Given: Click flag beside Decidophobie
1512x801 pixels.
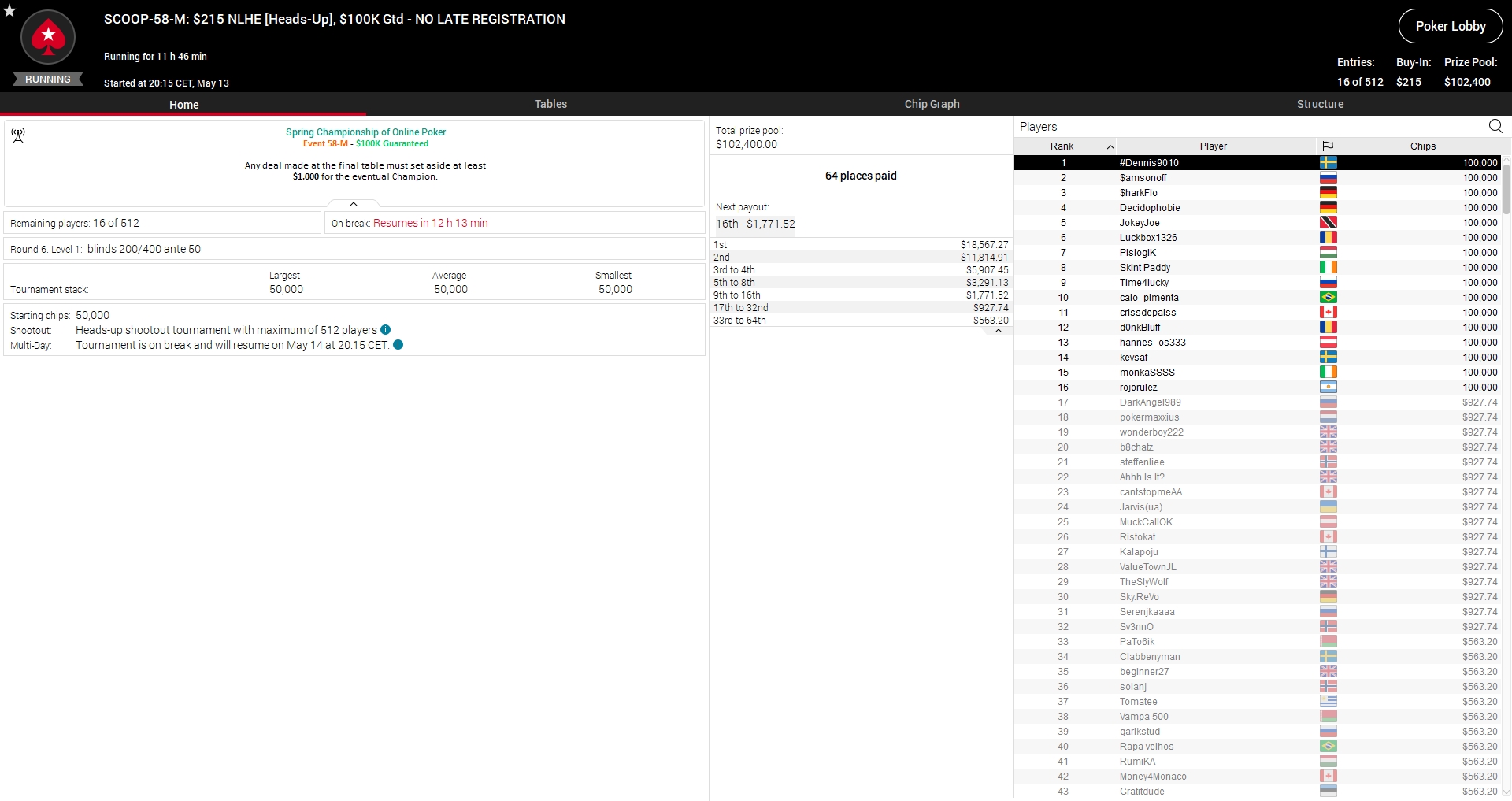Looking at the screenshot, I should (x=1329, y=208).
